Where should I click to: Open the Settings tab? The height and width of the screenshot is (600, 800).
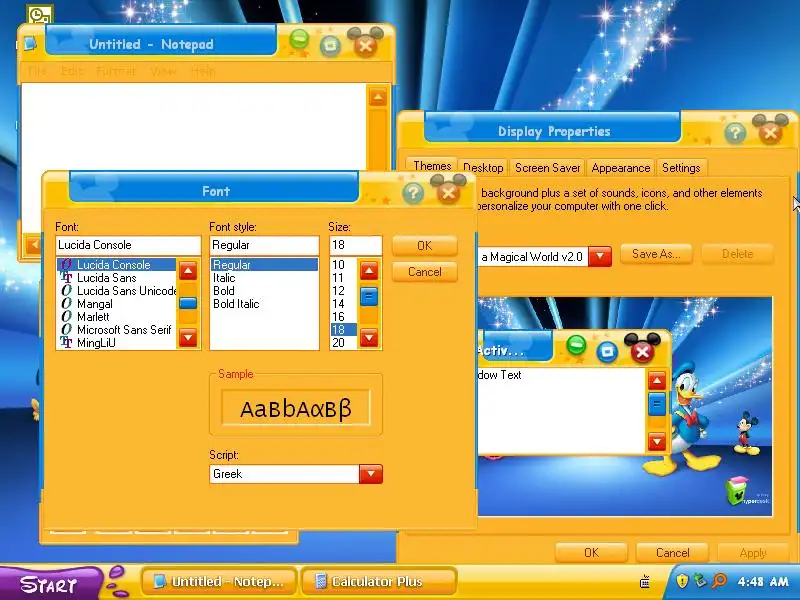click(681, 168)
